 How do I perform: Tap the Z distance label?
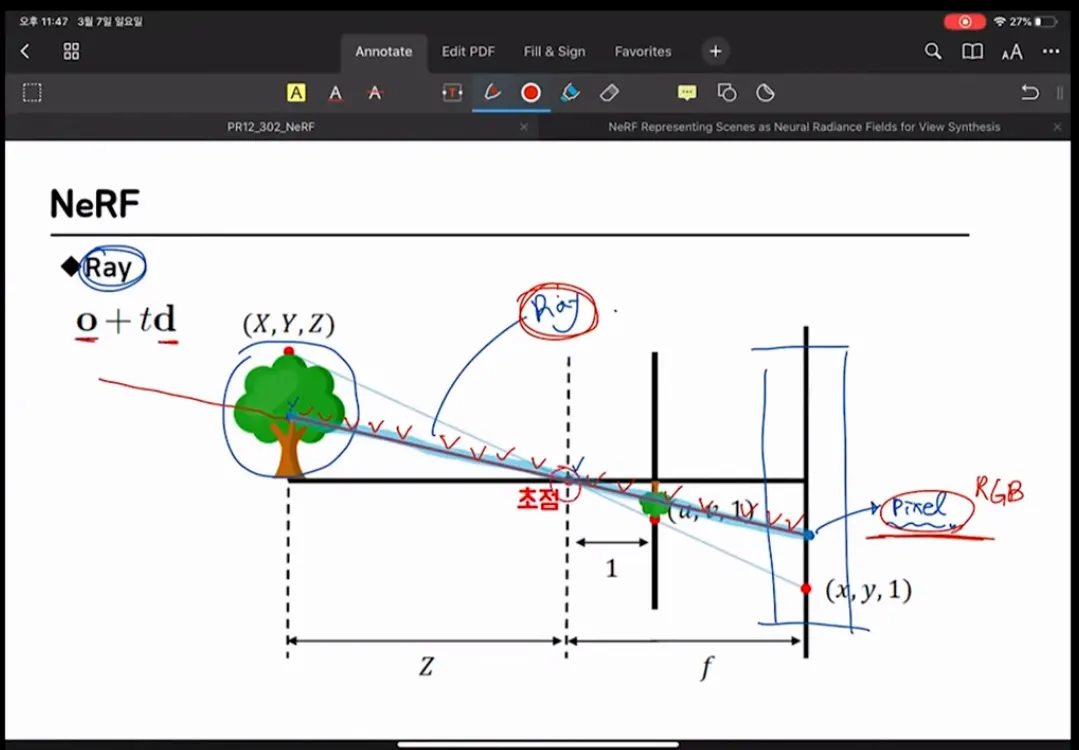427,667
